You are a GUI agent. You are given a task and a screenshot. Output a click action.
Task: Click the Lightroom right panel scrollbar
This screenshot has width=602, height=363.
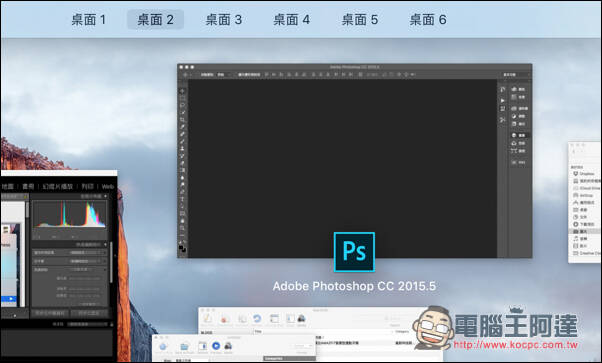click(x=111, y=262)
